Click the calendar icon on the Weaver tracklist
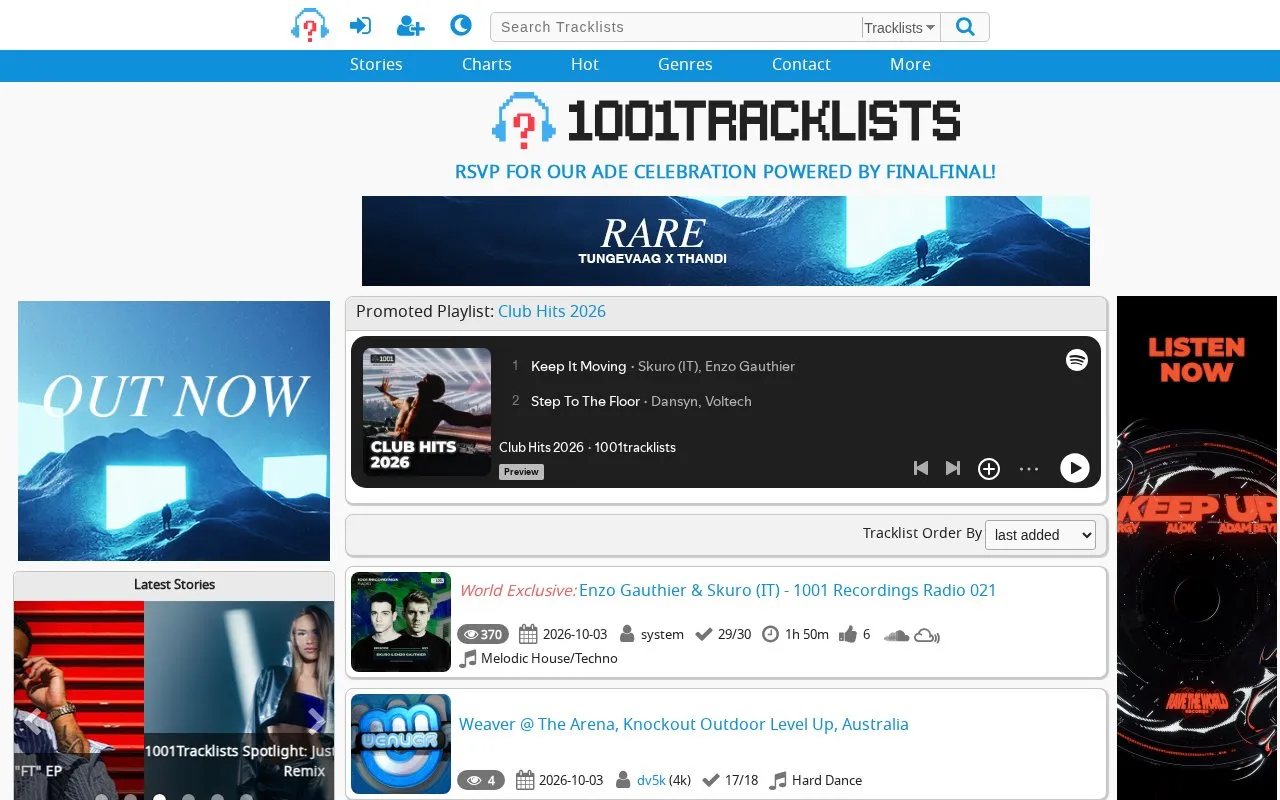 point(525,780)
